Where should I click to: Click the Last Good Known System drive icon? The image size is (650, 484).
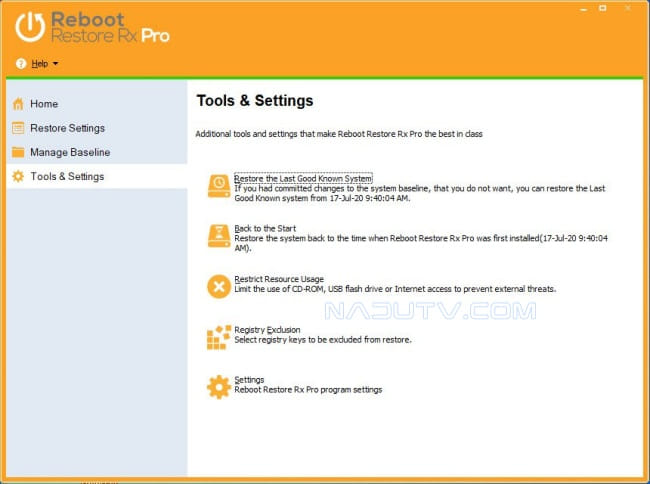click(x=219, y=186)
